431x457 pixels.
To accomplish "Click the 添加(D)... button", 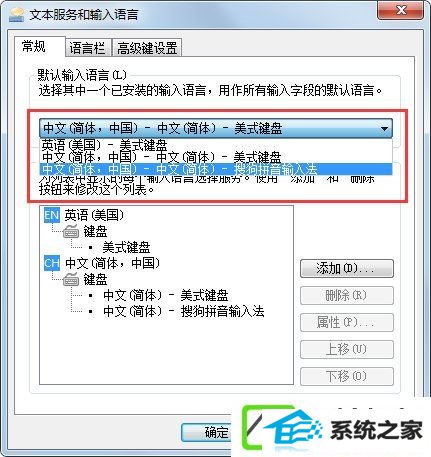I will click(347, 268).
